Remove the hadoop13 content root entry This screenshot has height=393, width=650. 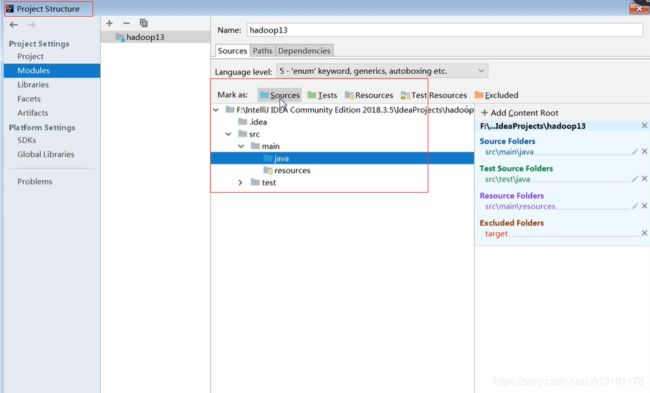click(x=644, y=126)
